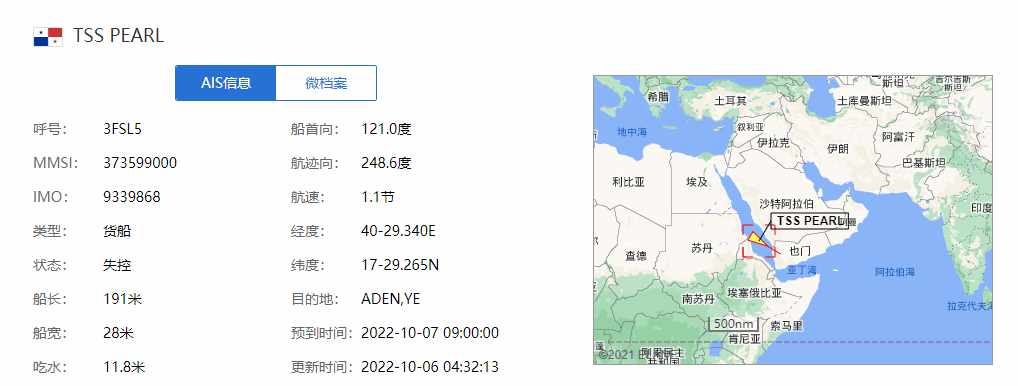This screenshot has height=386, width=1018.
Task: Click the speed value 1.1节
Action: (x=378, y=197)
